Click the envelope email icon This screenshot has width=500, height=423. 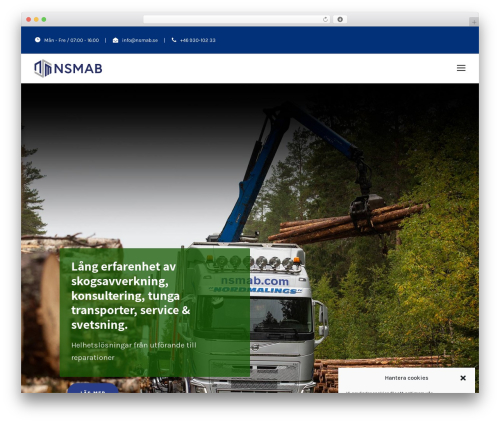(115, 40)
